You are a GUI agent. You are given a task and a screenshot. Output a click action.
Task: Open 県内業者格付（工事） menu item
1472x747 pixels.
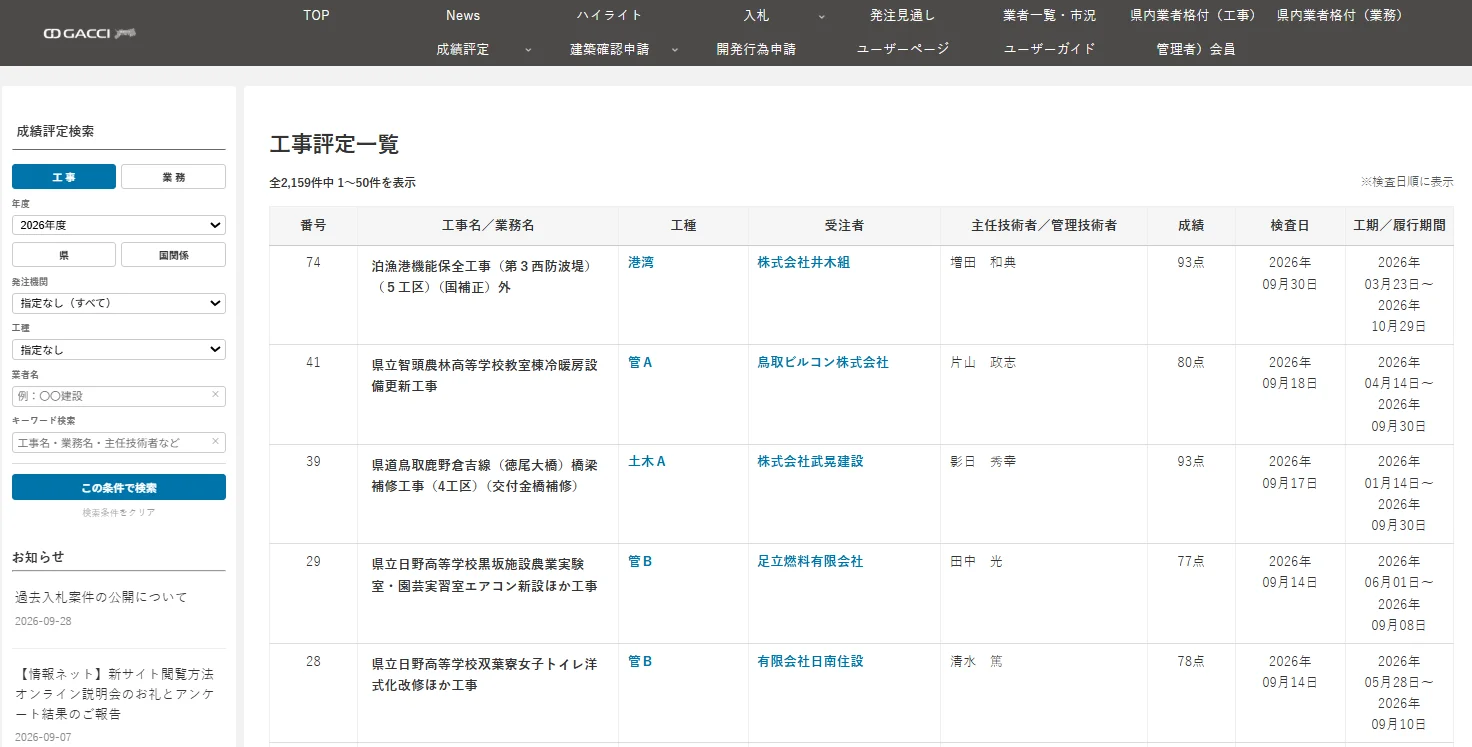[1193, 15]
